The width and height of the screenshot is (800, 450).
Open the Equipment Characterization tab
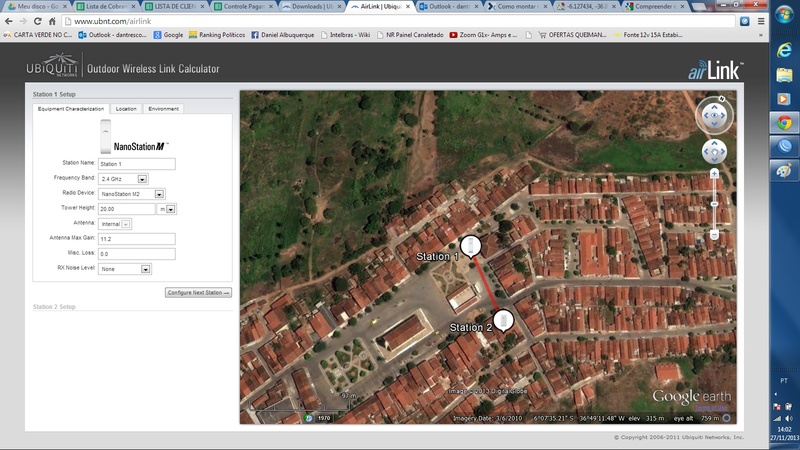click(x=70, y=109)
